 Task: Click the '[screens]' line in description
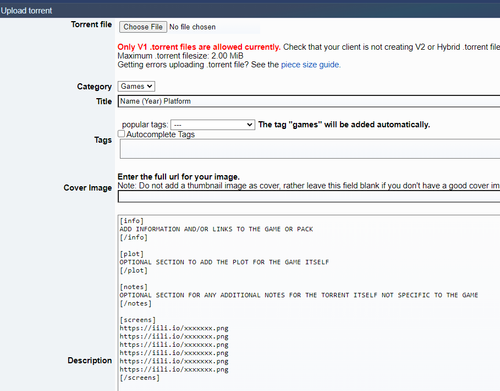tap(138, 320)
